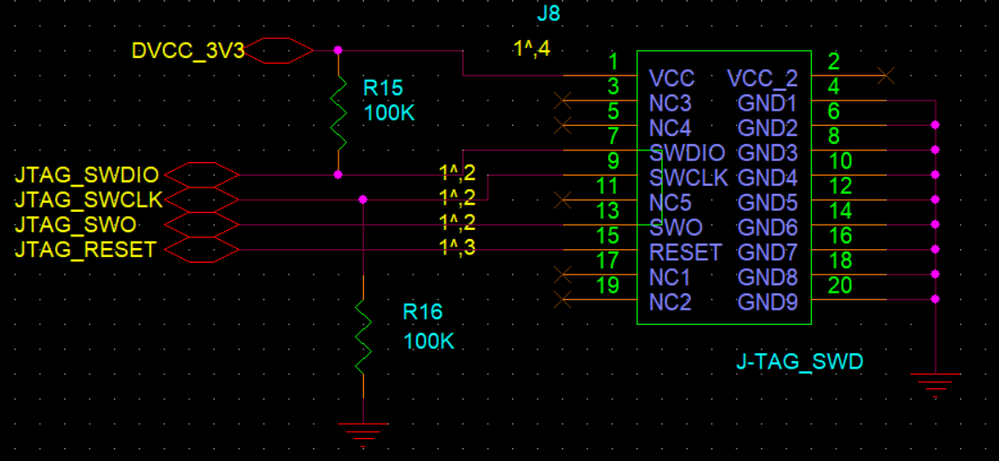Select the junction dot on SWCLK net above R16
Image resolution: width=999 pixels, height=461 pixels.
(363, 200)
